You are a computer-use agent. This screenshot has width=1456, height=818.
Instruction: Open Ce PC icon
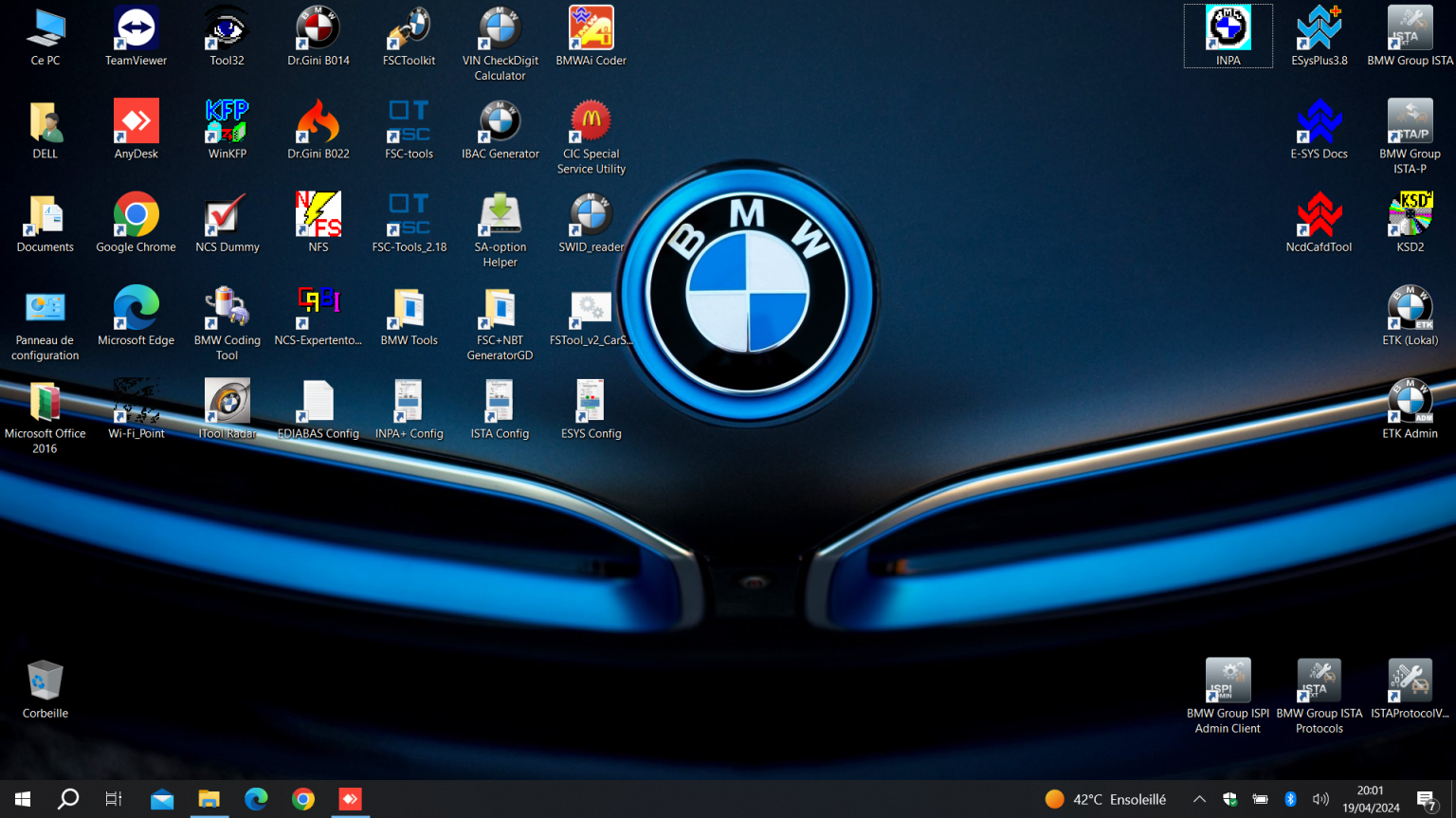45,35
